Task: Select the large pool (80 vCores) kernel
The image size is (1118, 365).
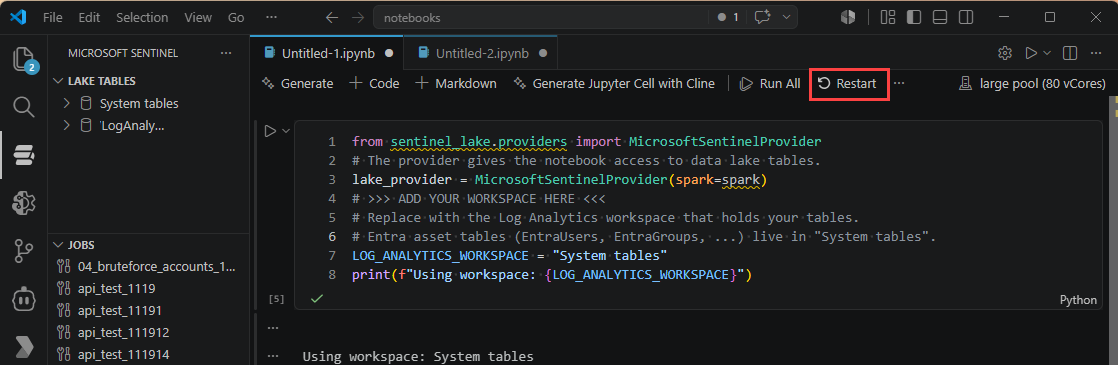Action: click(x=1032, y=83)
